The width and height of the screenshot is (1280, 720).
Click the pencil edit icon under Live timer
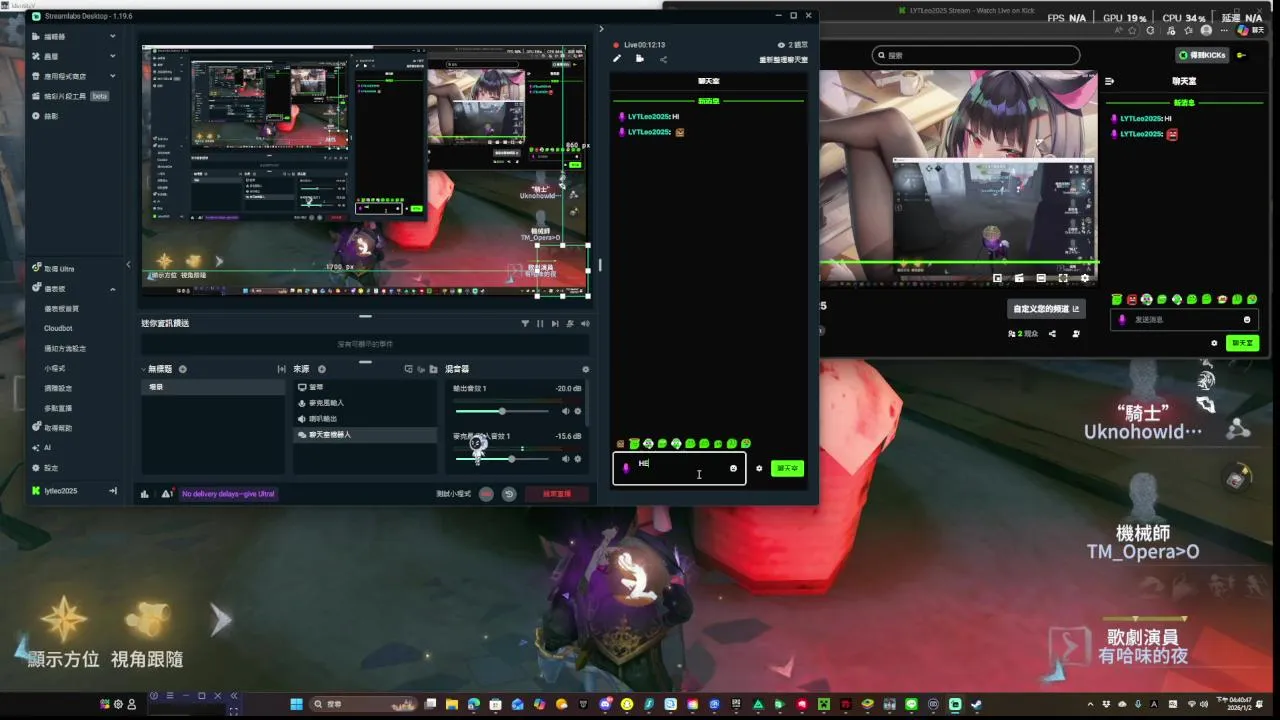[x=617, y=59]
